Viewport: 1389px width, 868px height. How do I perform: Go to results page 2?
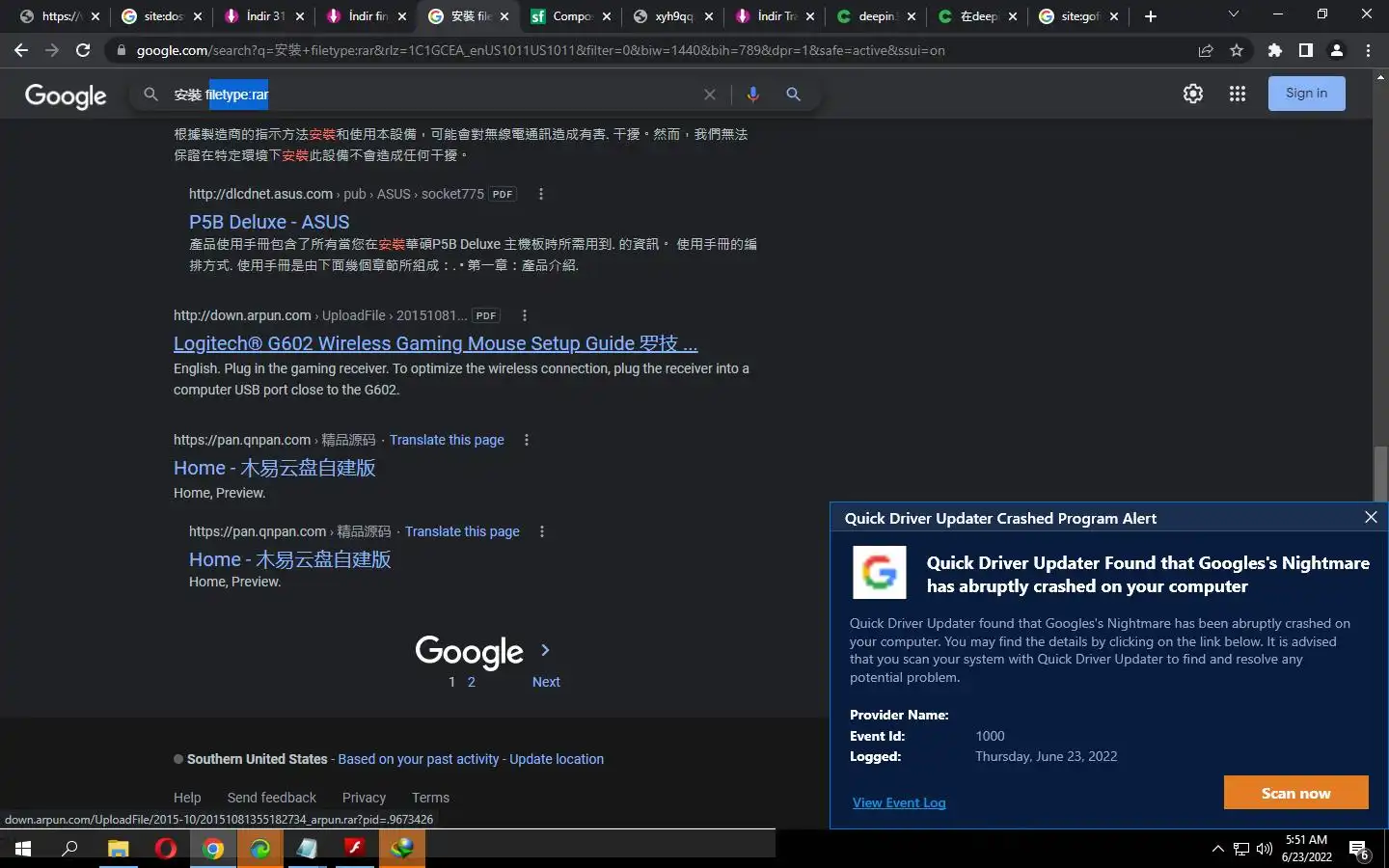pos(472,682)
